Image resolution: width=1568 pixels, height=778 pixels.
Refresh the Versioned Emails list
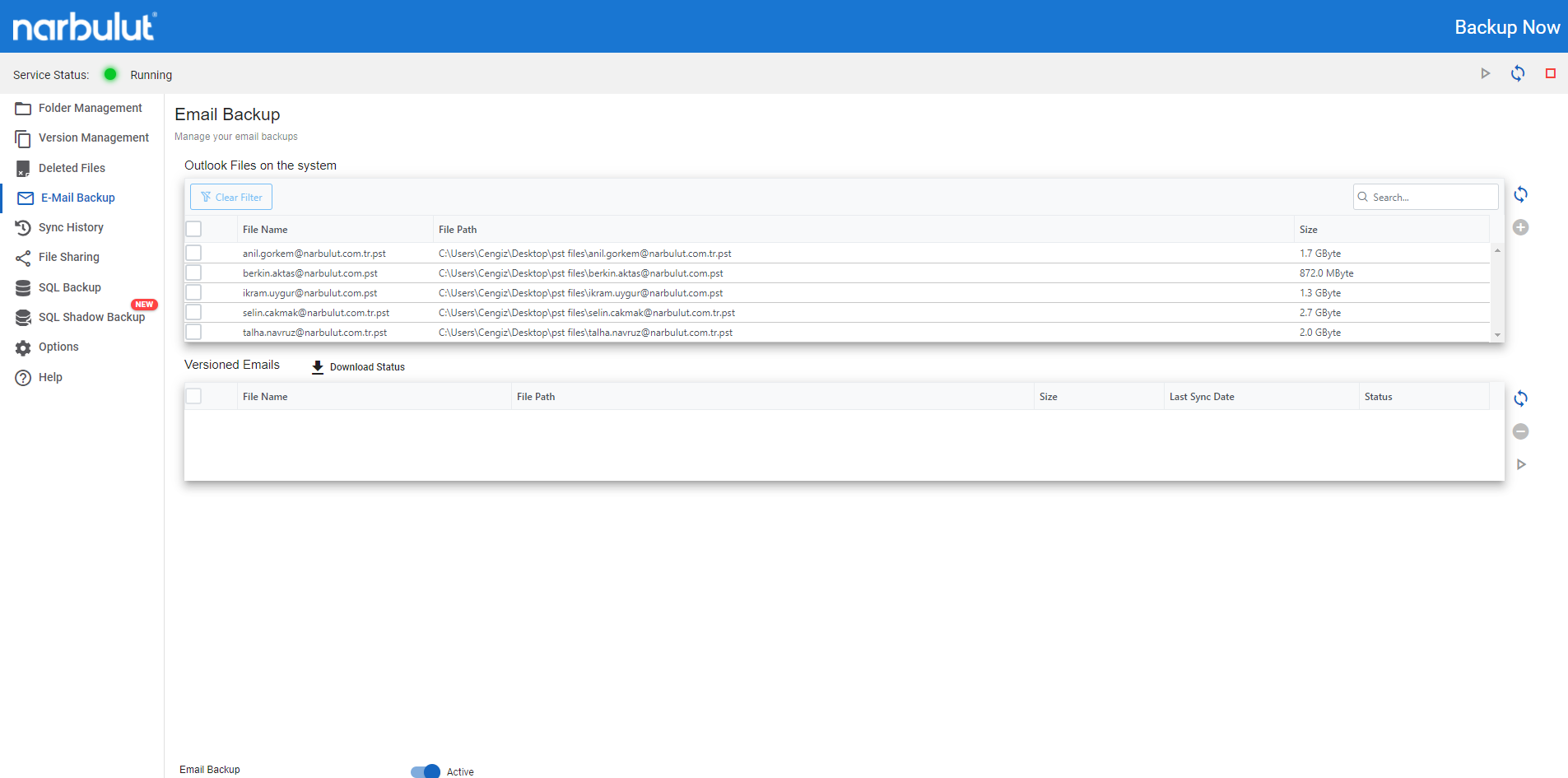1520,399
